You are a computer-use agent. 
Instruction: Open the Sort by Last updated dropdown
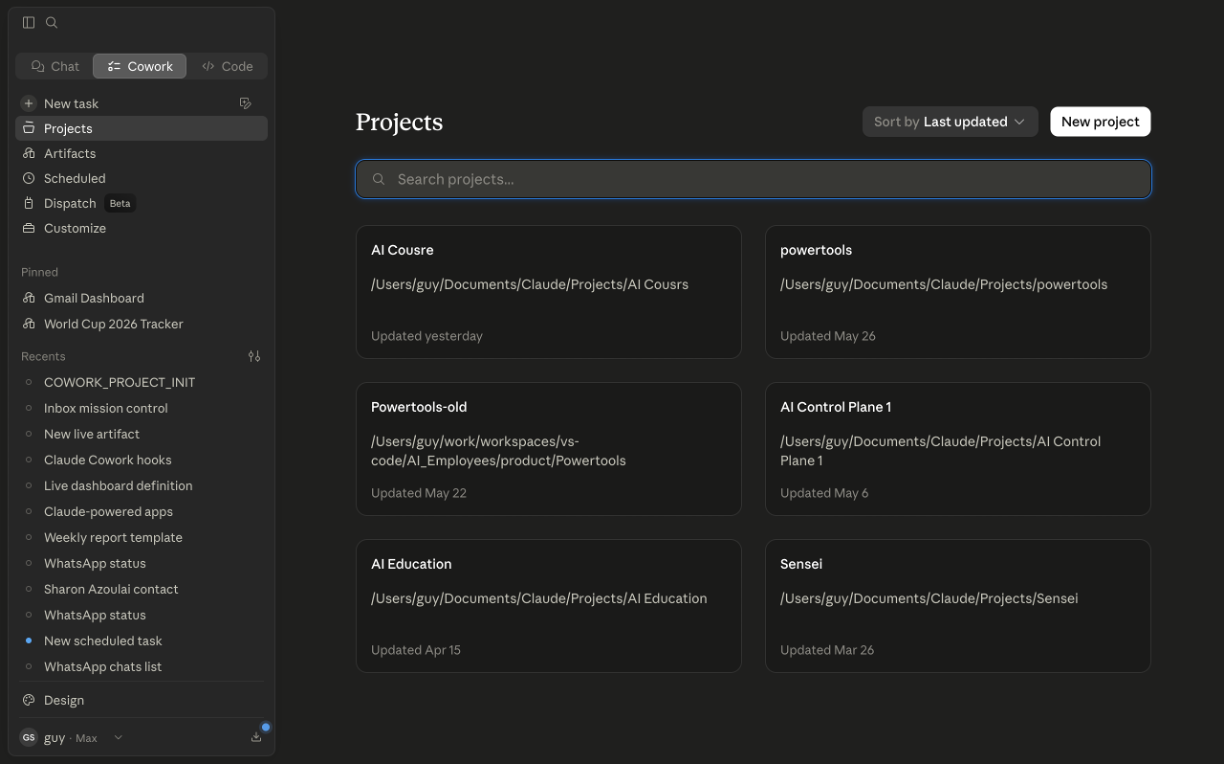(x=950, y=122)
